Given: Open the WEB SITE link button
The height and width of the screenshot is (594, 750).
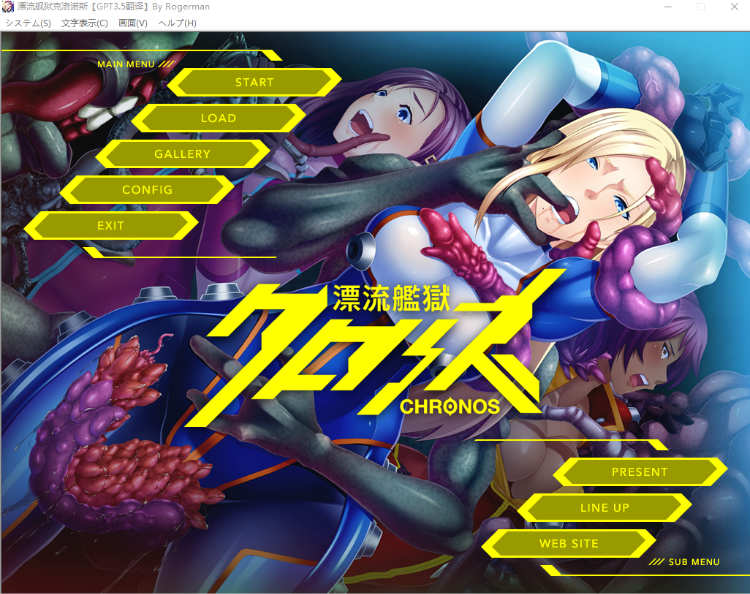Looking at the screenshot, I should 569,544.
